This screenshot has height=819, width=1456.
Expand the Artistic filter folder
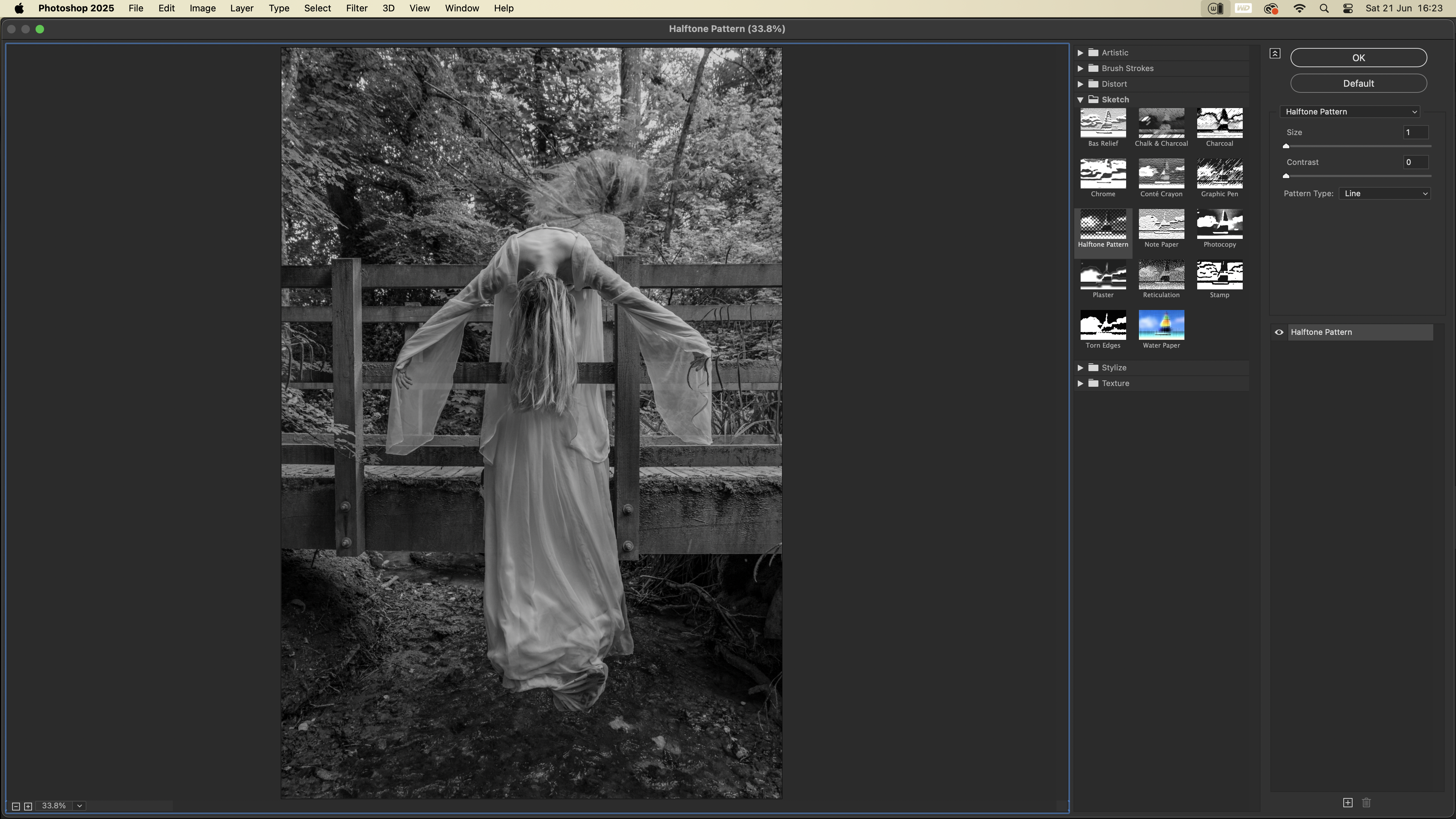click(x=1080, y=53)
